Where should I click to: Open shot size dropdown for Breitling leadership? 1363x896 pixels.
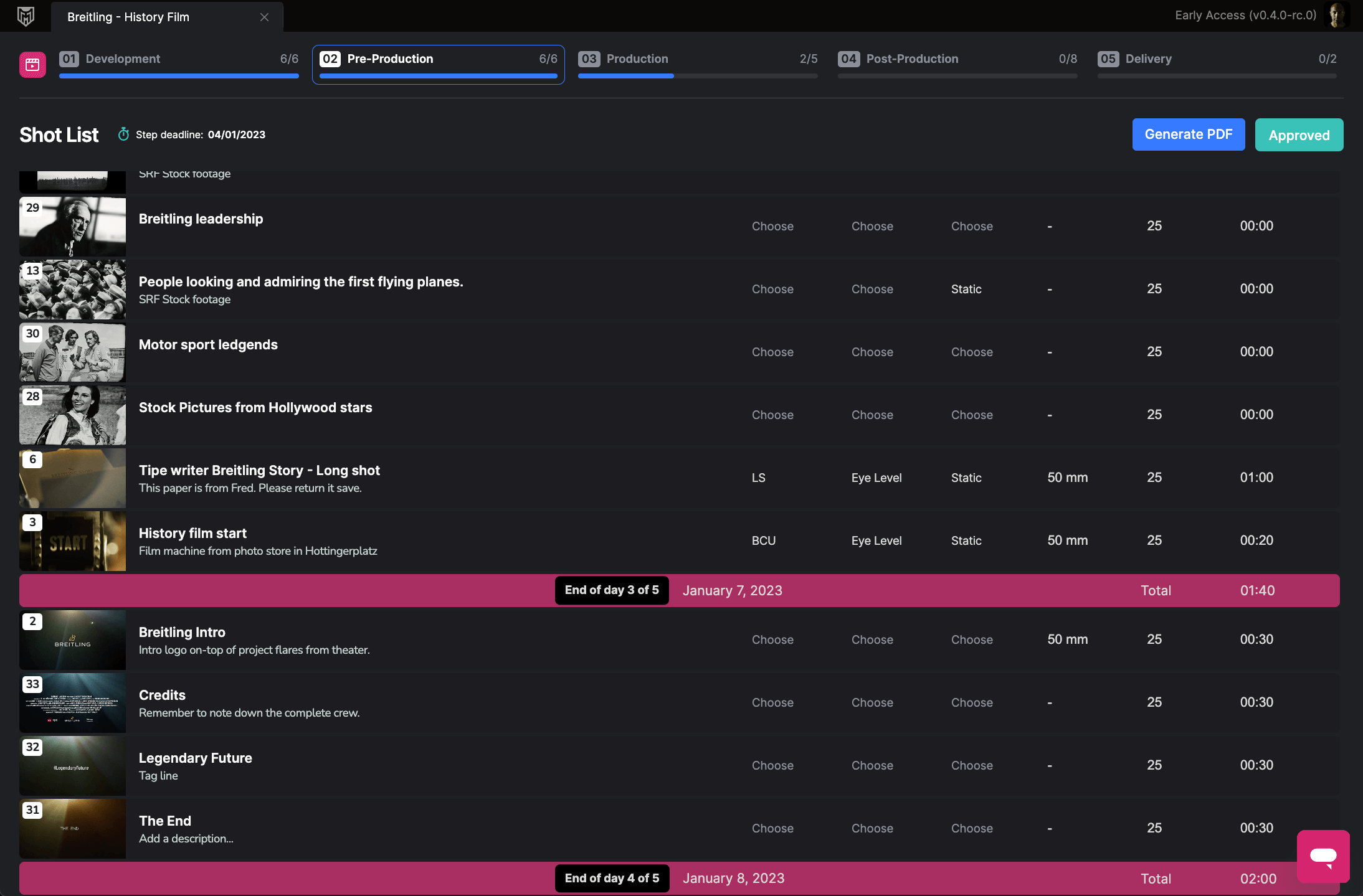(x=772, y=226)
